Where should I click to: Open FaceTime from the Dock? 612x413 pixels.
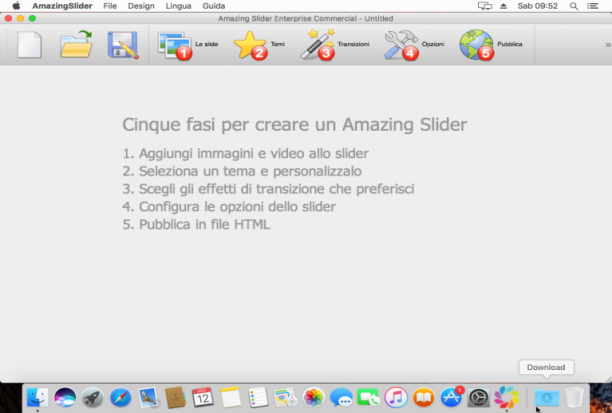pyautogui.click(x=368, y=398)
